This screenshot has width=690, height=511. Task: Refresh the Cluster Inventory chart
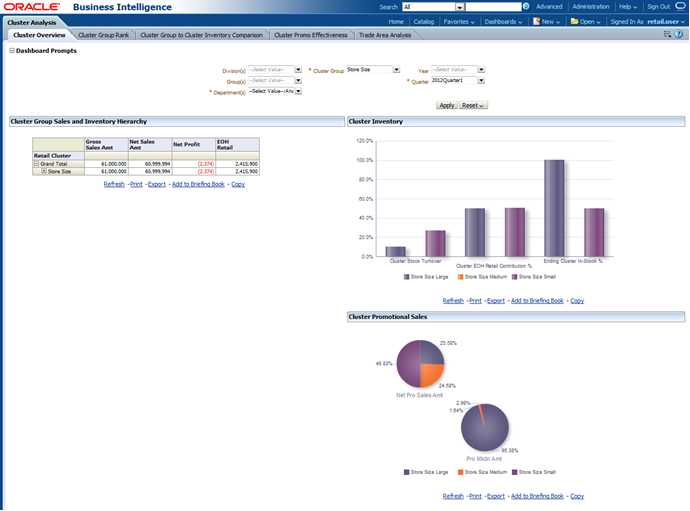point(453,301)
